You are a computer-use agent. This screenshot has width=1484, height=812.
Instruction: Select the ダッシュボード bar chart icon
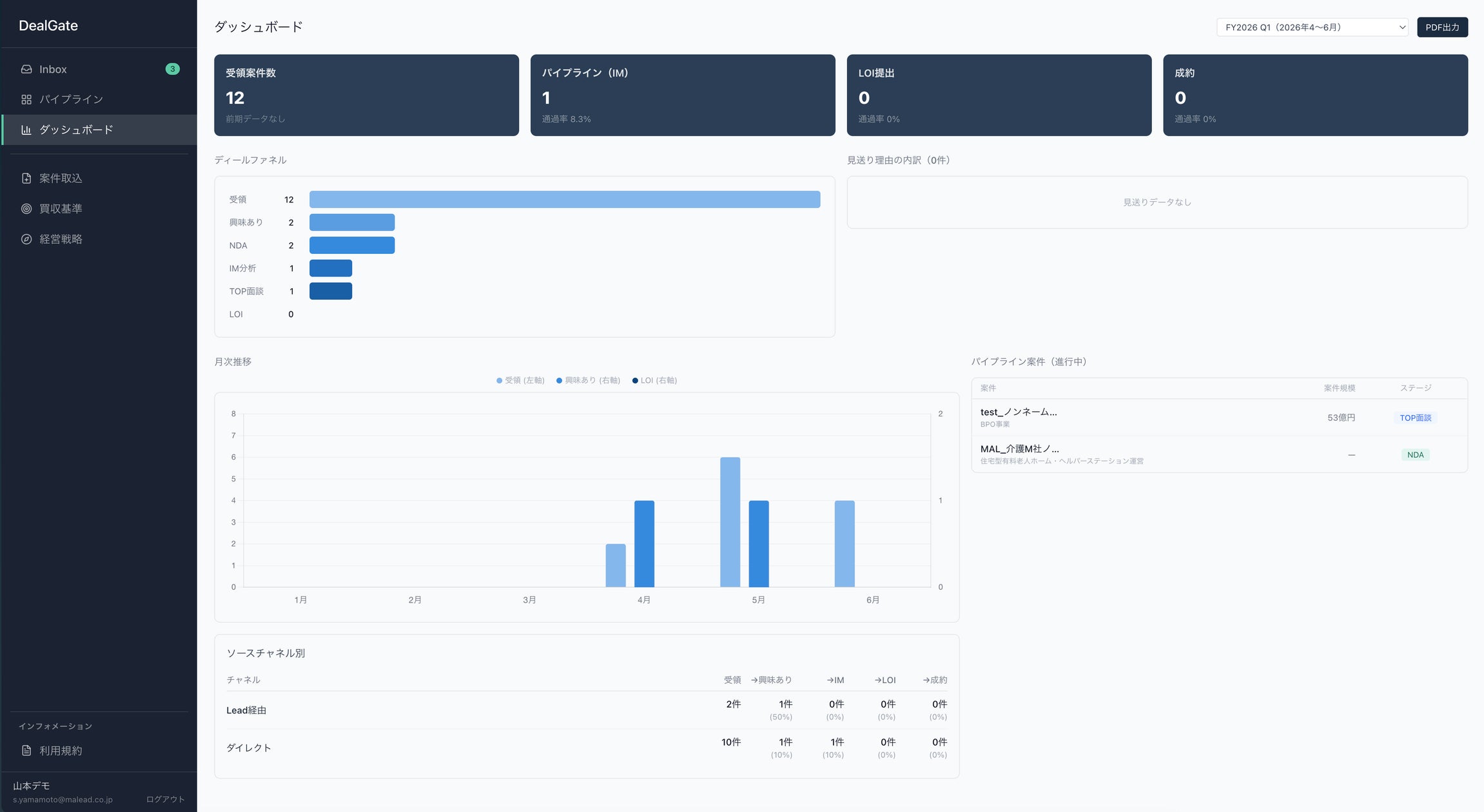tap(26, 130)
